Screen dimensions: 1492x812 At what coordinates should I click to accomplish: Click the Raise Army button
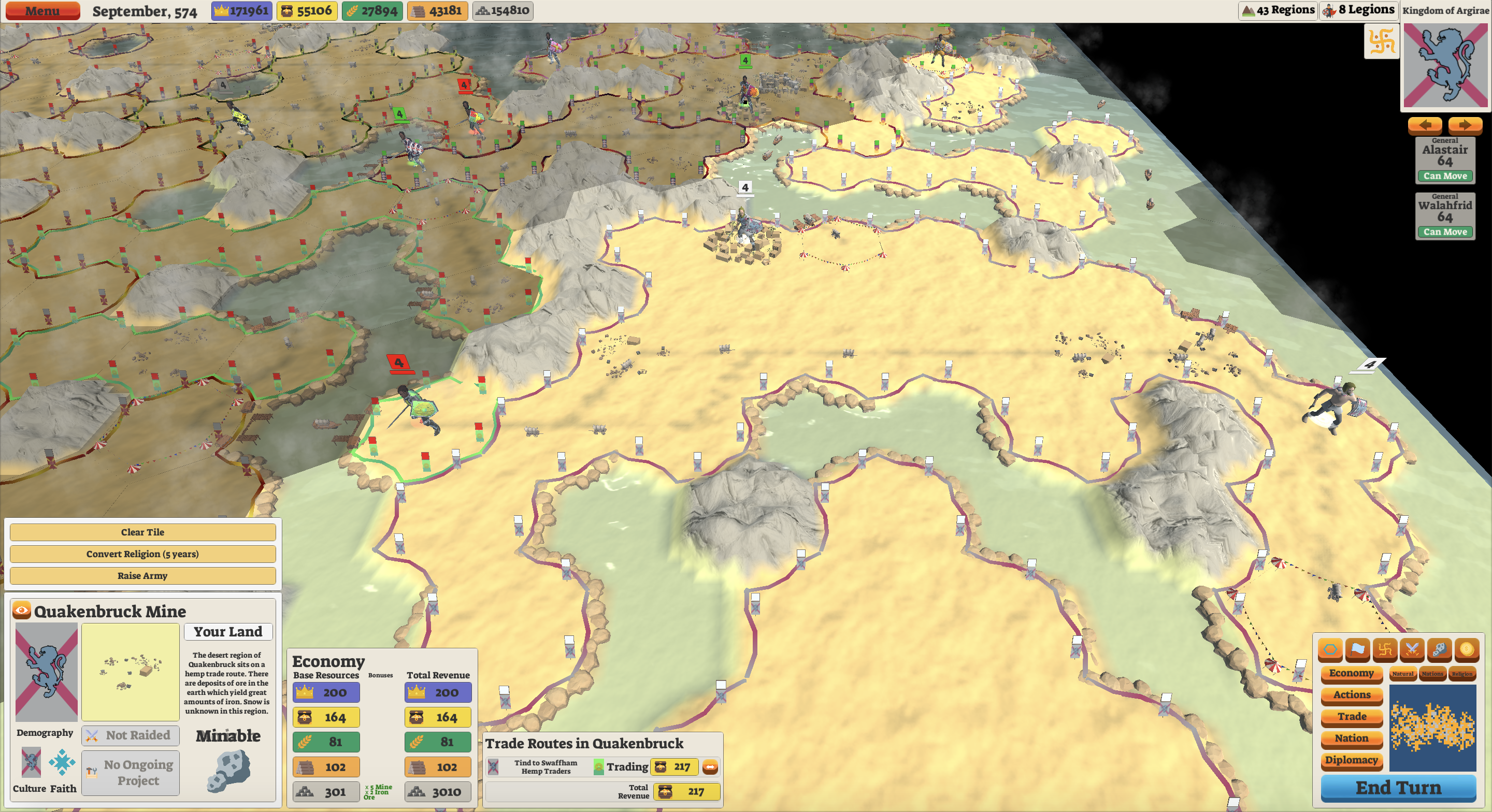(x=142, y=576)
